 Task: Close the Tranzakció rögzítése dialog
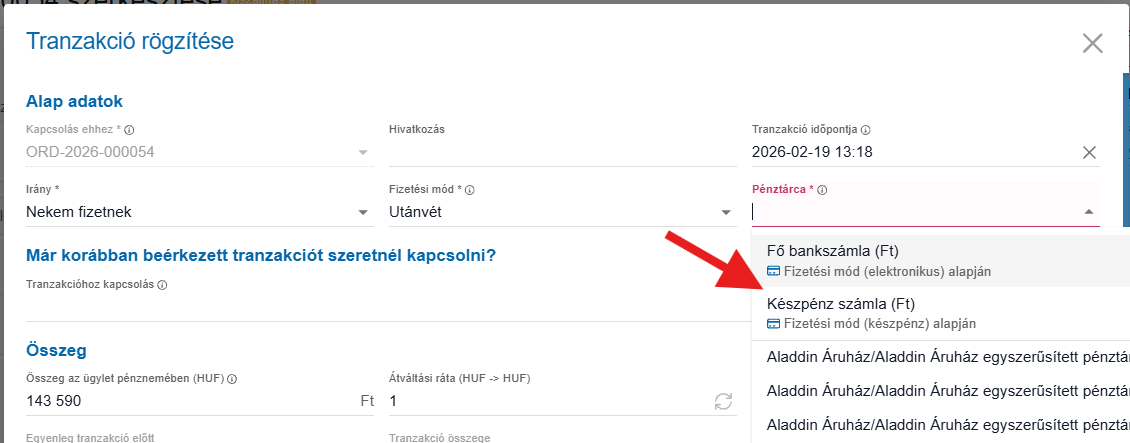pos(1092,43)
